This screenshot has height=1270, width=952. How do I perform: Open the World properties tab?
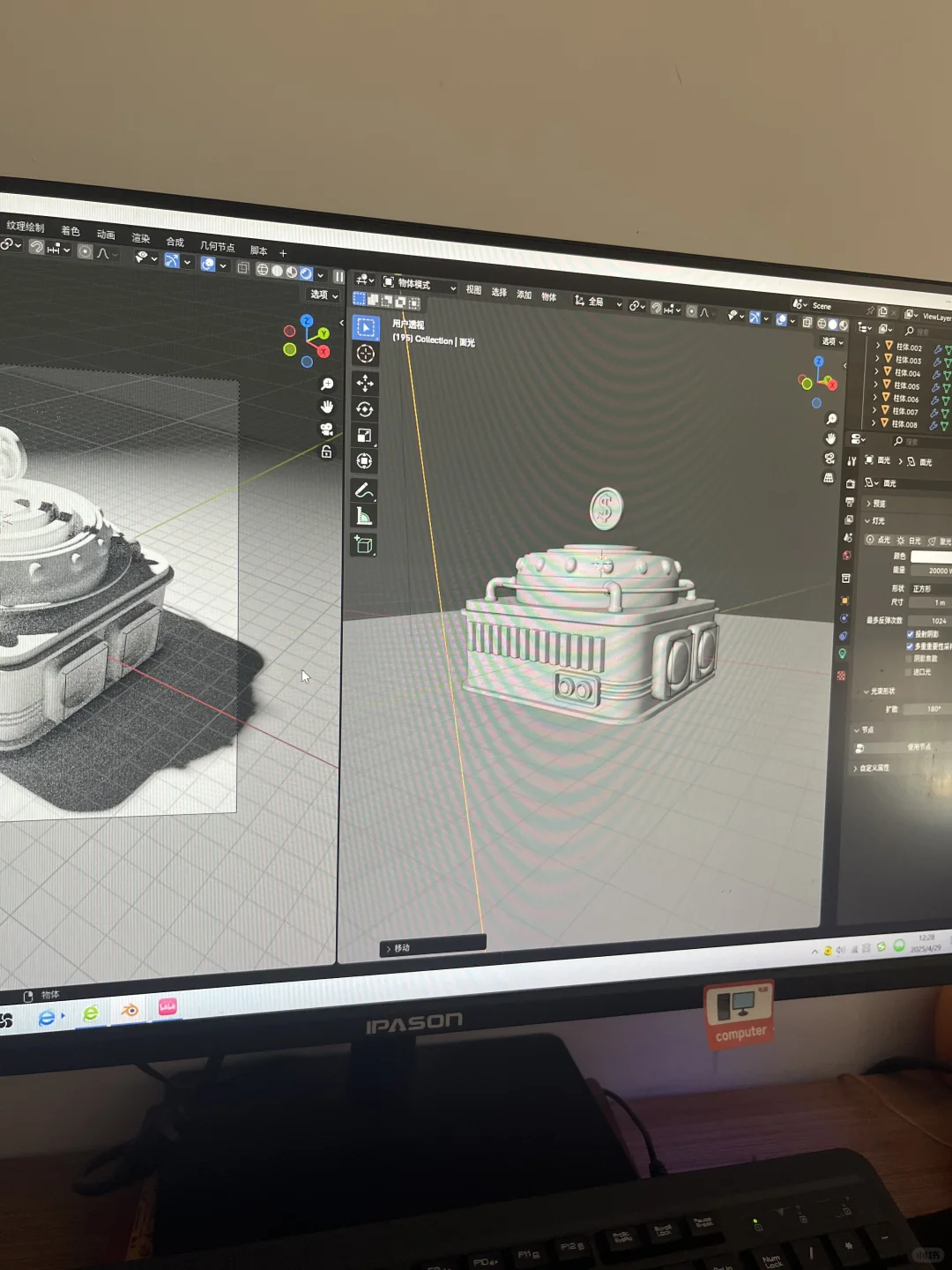point(847,556)
